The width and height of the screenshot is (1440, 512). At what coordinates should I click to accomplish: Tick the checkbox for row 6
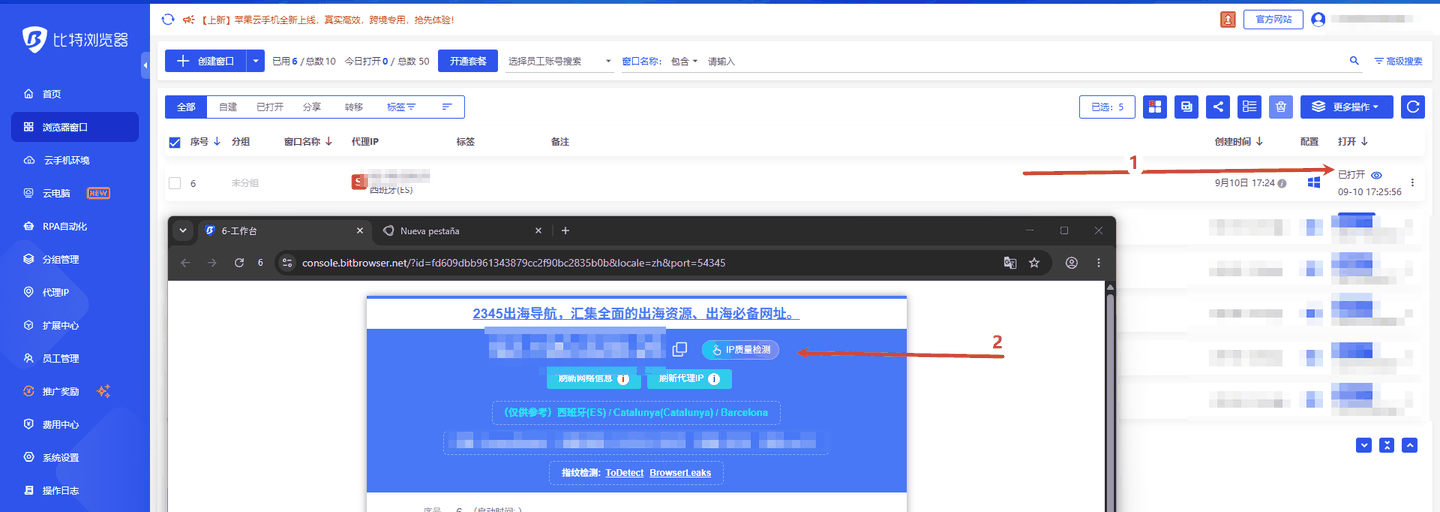175,183
